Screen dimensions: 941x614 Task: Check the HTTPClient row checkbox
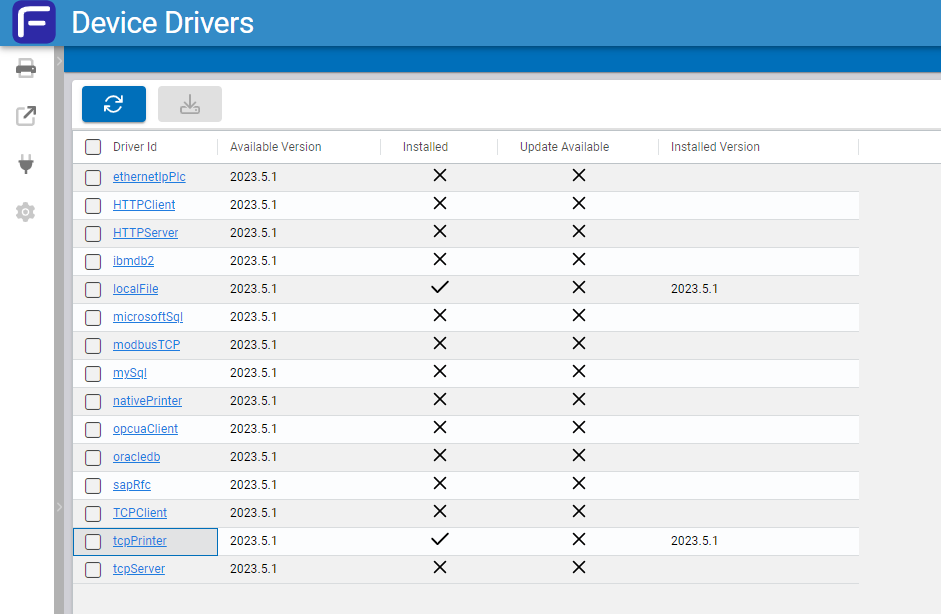coord(93,206)
